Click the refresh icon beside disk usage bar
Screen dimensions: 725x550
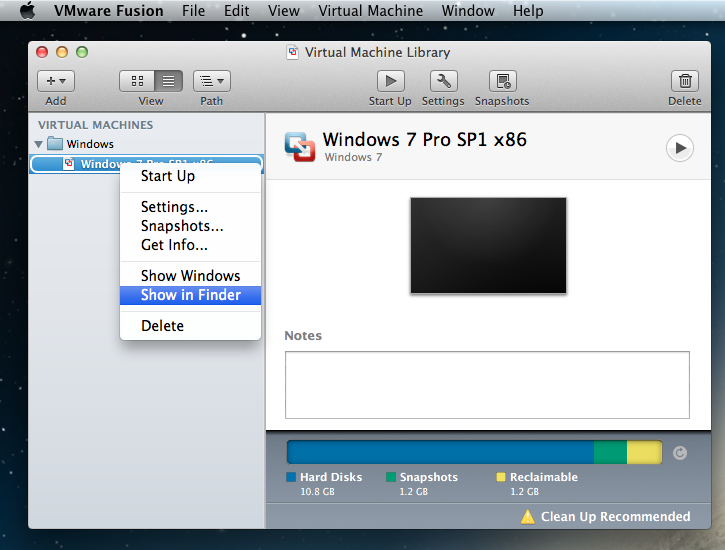pos(680,453)
